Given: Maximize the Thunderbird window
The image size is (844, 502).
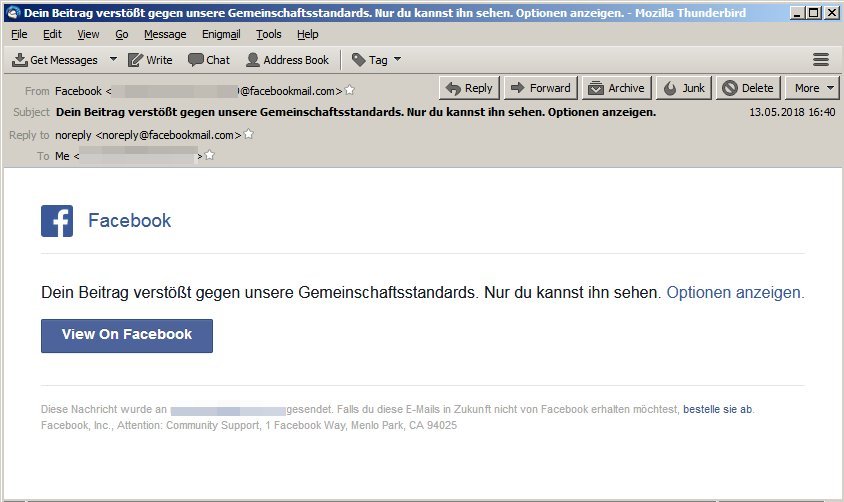Looking at the screenshot, I should [814, 12].
